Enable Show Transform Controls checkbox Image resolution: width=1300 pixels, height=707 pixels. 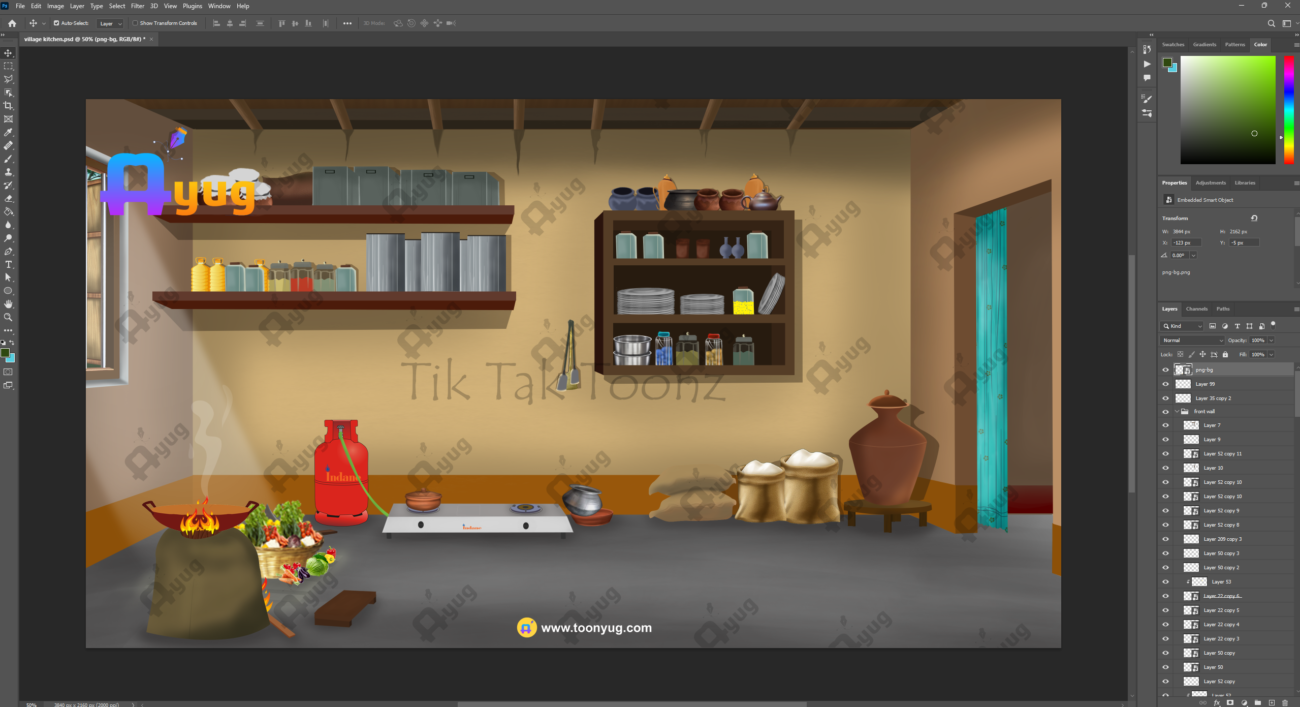point(135,23)
